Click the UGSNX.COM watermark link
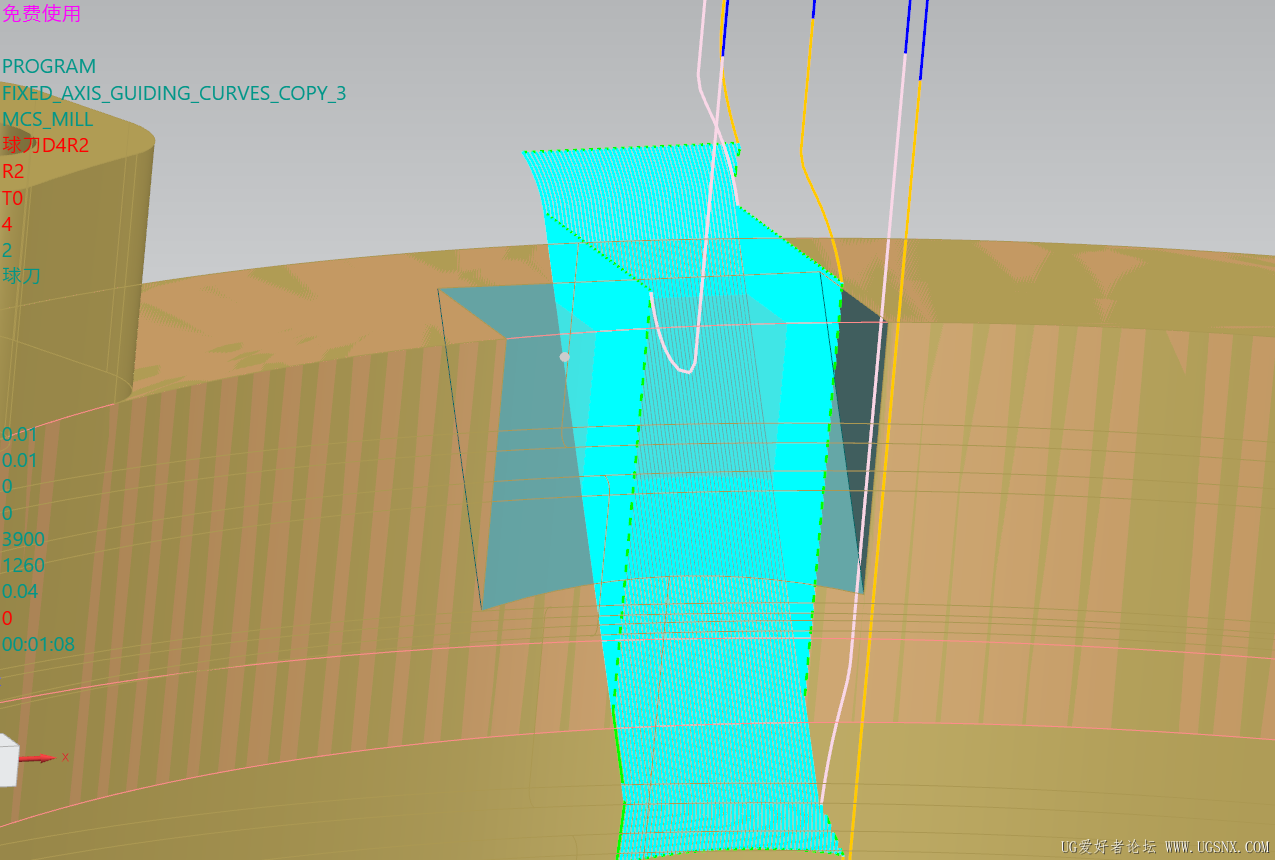 tap(1217, 847)
